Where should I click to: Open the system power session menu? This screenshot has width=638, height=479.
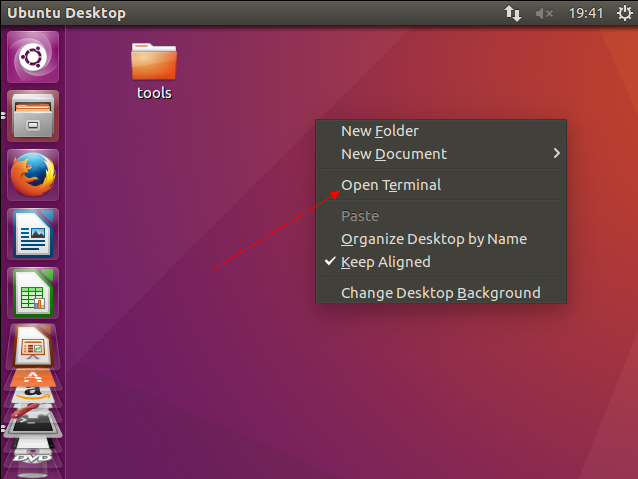[625, 13]
